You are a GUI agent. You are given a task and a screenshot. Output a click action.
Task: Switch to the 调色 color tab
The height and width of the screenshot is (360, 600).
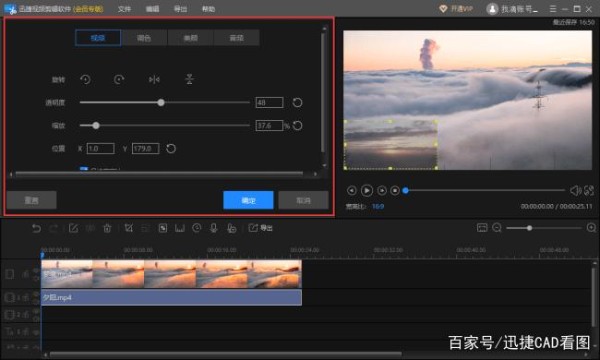click(144, 38)
